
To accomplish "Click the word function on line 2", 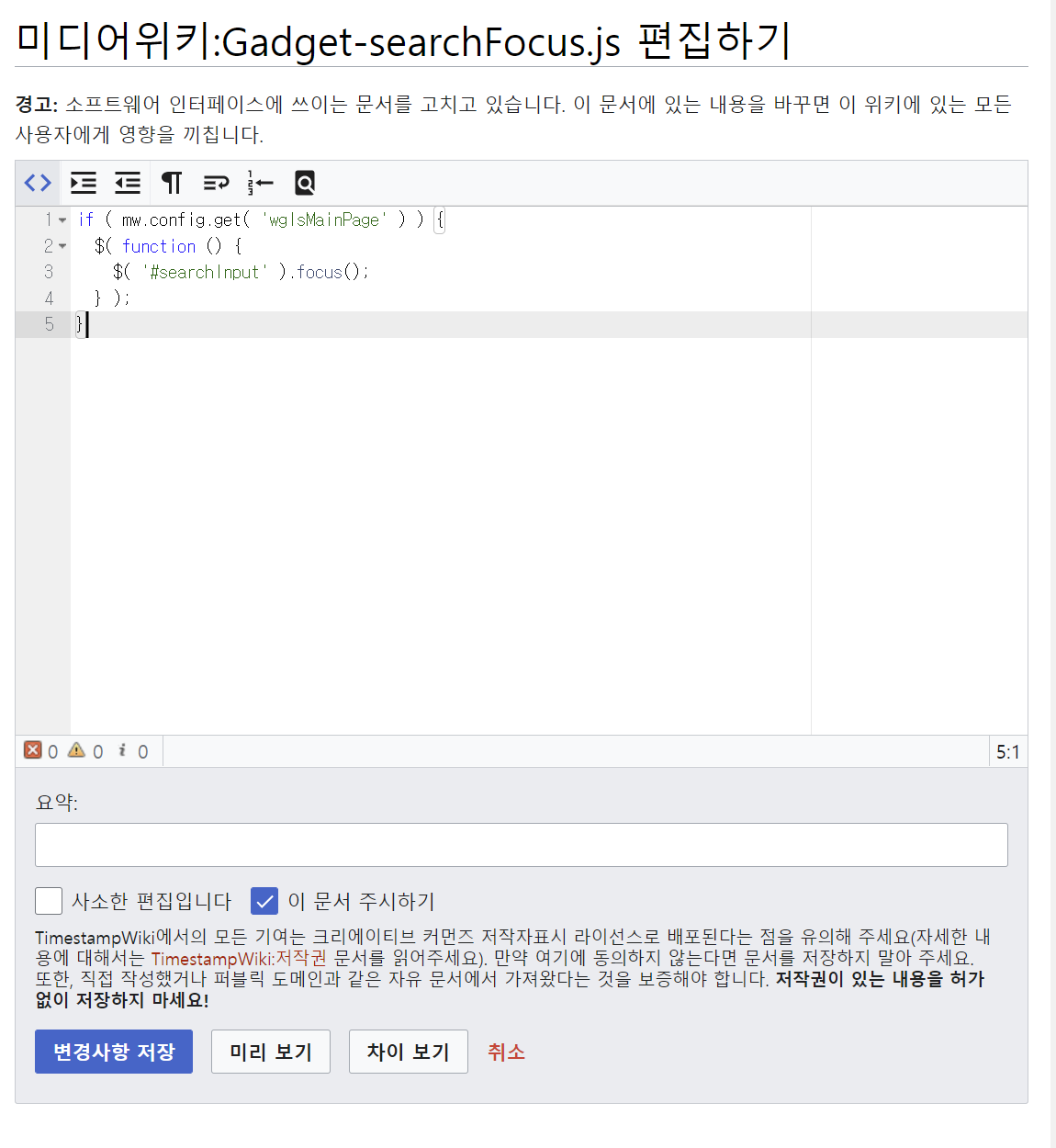I will tap(159, 246).
